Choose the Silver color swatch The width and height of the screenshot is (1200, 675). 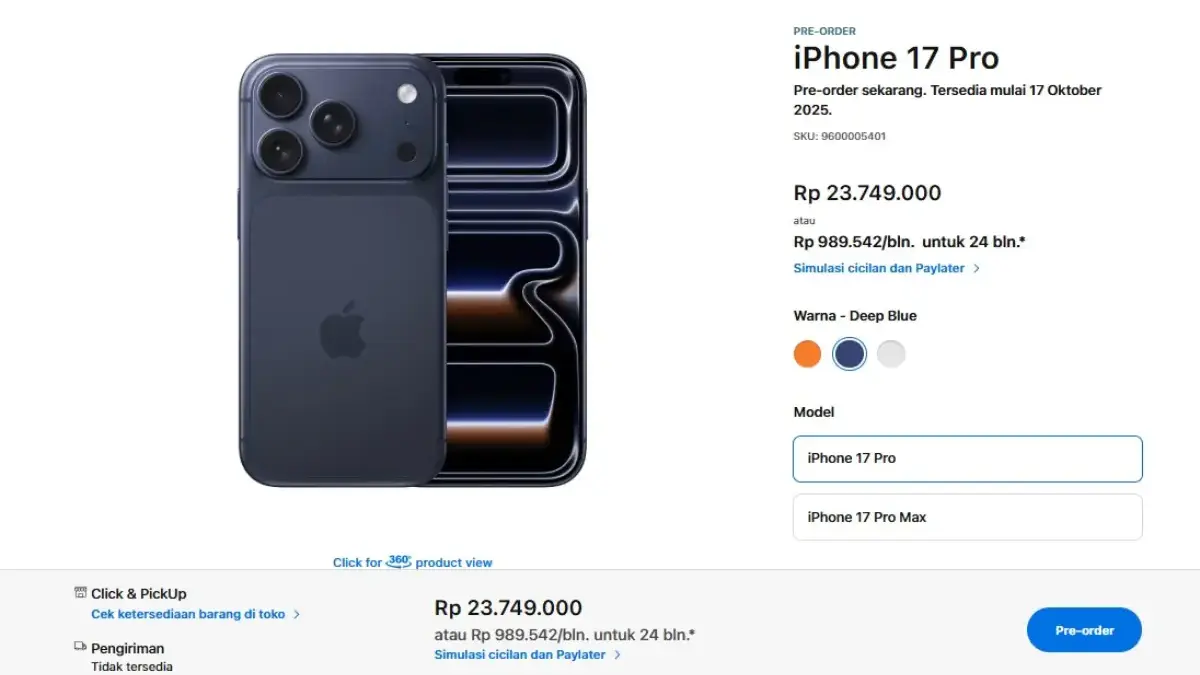(891, 354)
